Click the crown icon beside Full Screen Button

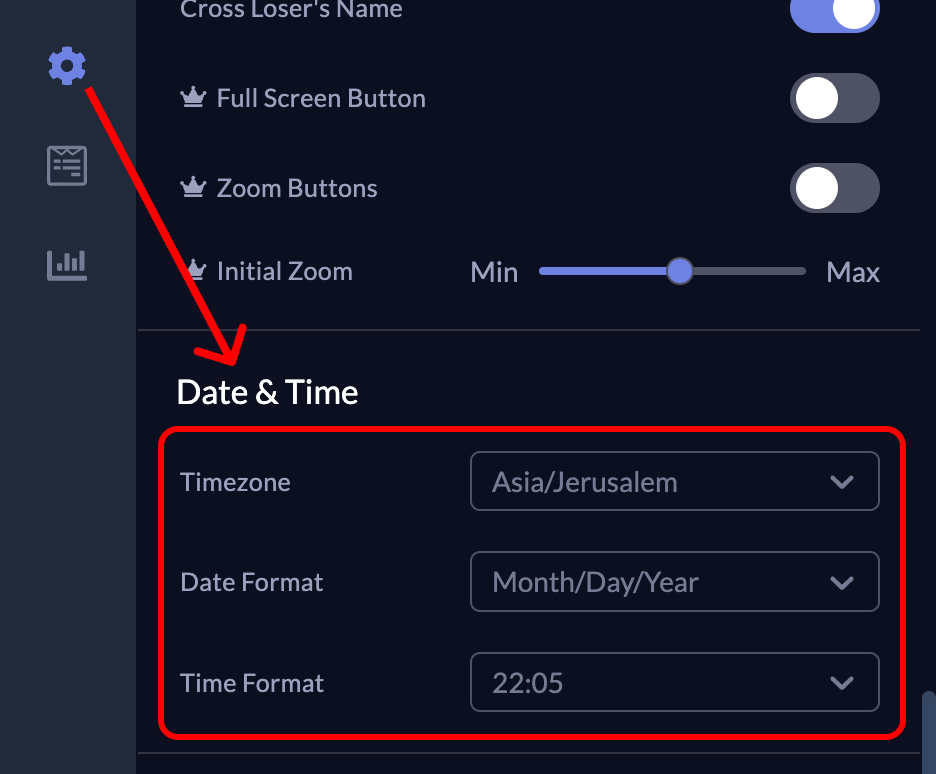point(192,98)
